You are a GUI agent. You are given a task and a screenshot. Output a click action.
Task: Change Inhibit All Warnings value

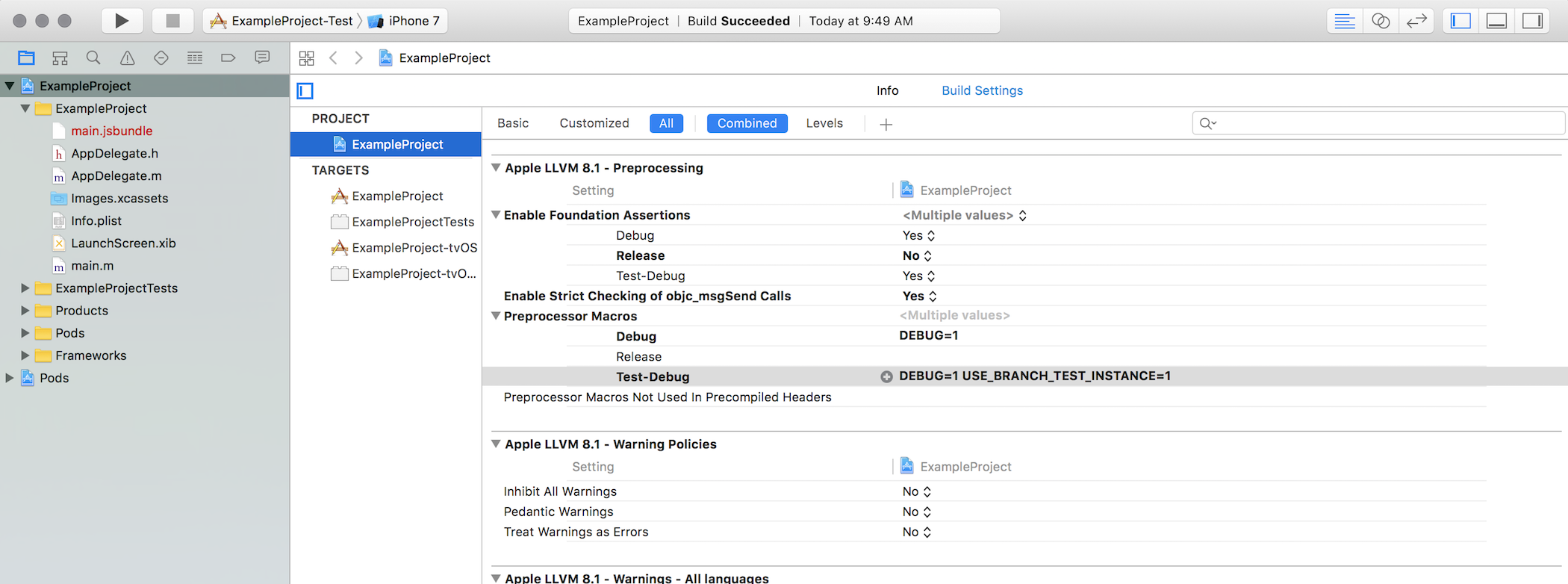(x=917, y=491)
